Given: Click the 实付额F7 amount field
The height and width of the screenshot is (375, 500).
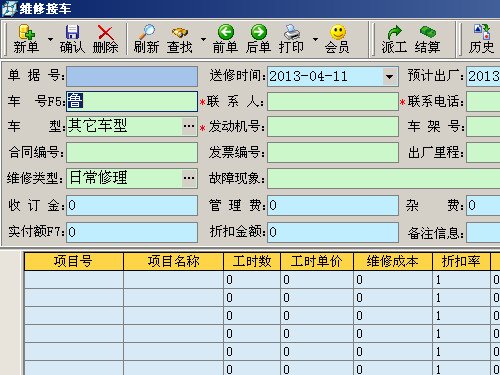Looking at the screenshot, I should click(x=132, y=232).
